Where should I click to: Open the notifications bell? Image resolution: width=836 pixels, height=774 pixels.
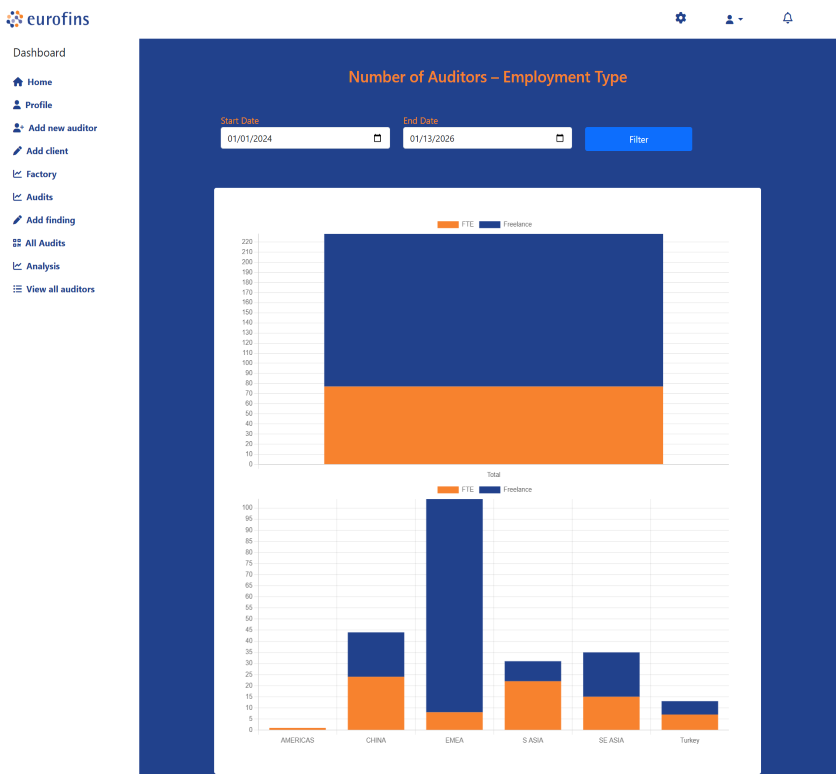(787, 18)
